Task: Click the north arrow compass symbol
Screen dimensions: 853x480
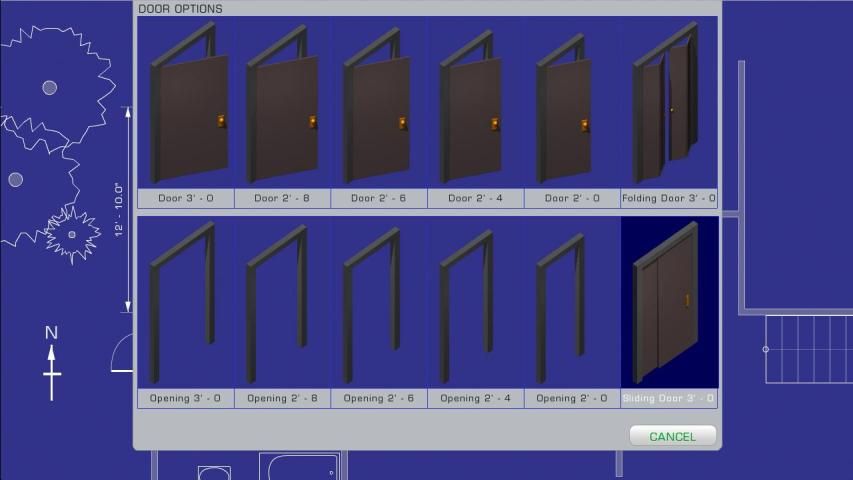Action: pos(52,362)
